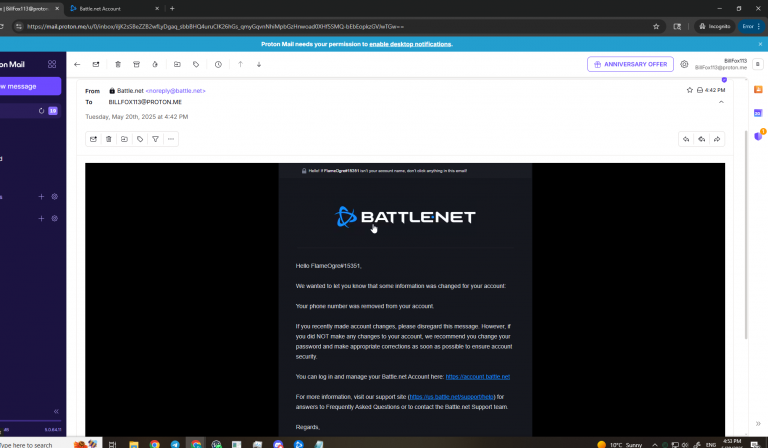768x448 pixels.
Task: Collapse the Proton Mail sidebar with double chevron
Action: point(56,411)
